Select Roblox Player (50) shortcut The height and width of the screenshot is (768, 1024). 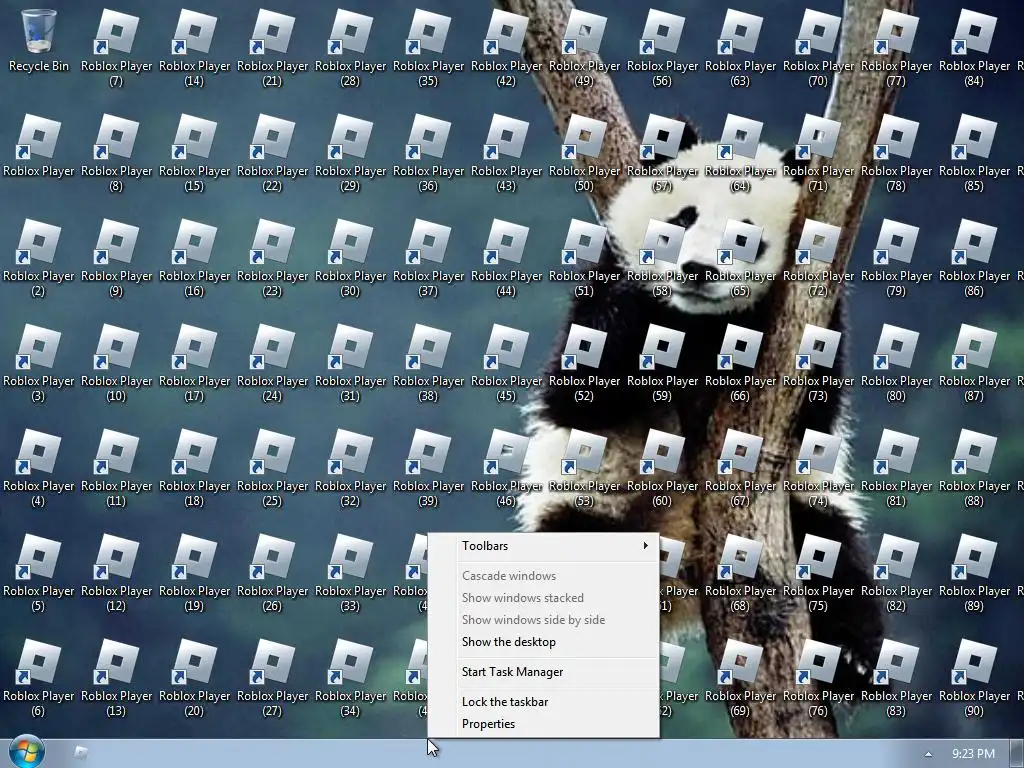pyautogui.click(x=584, y=152)
